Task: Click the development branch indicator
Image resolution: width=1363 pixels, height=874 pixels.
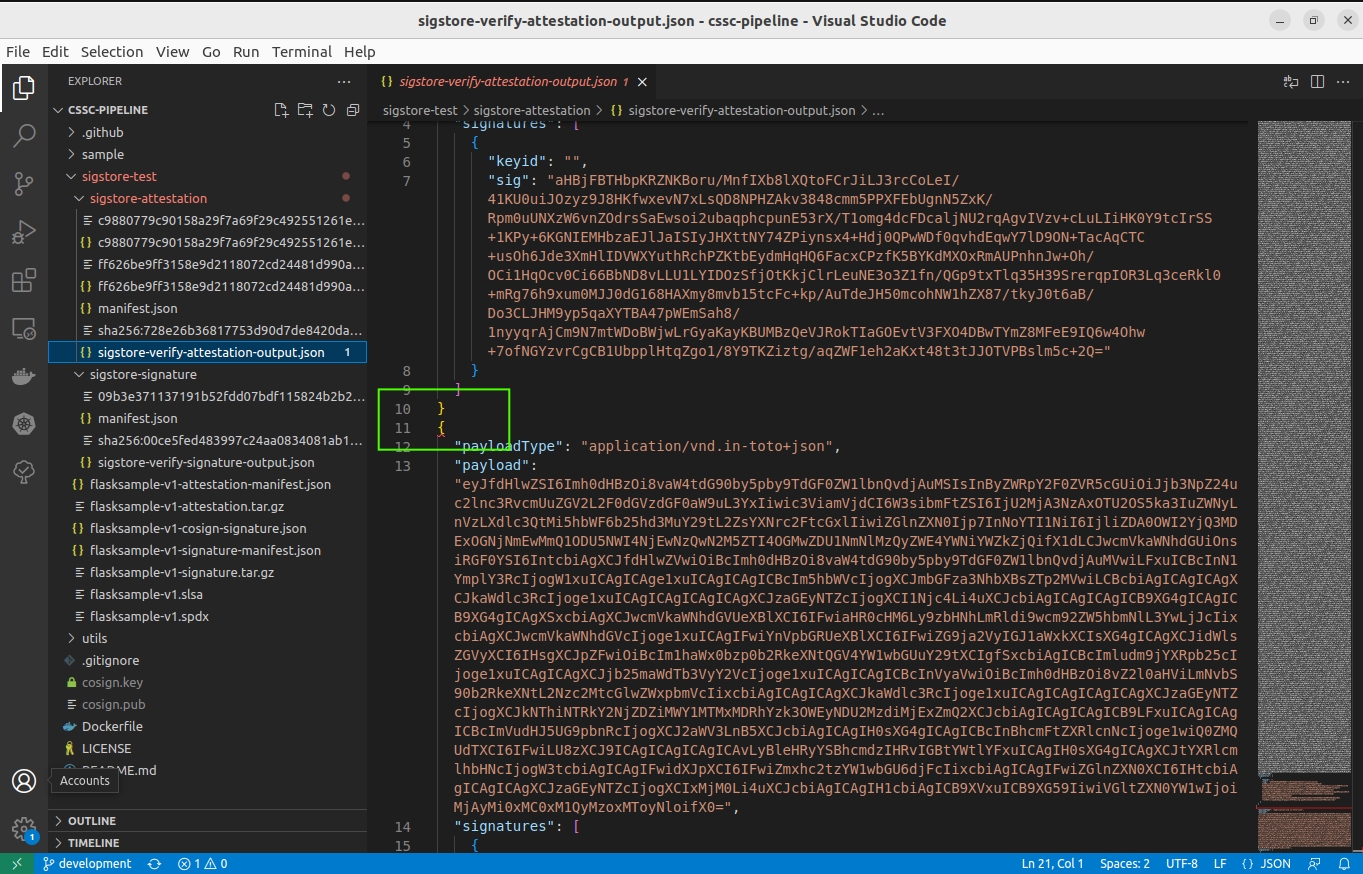Action: click(x=88, y=862)
